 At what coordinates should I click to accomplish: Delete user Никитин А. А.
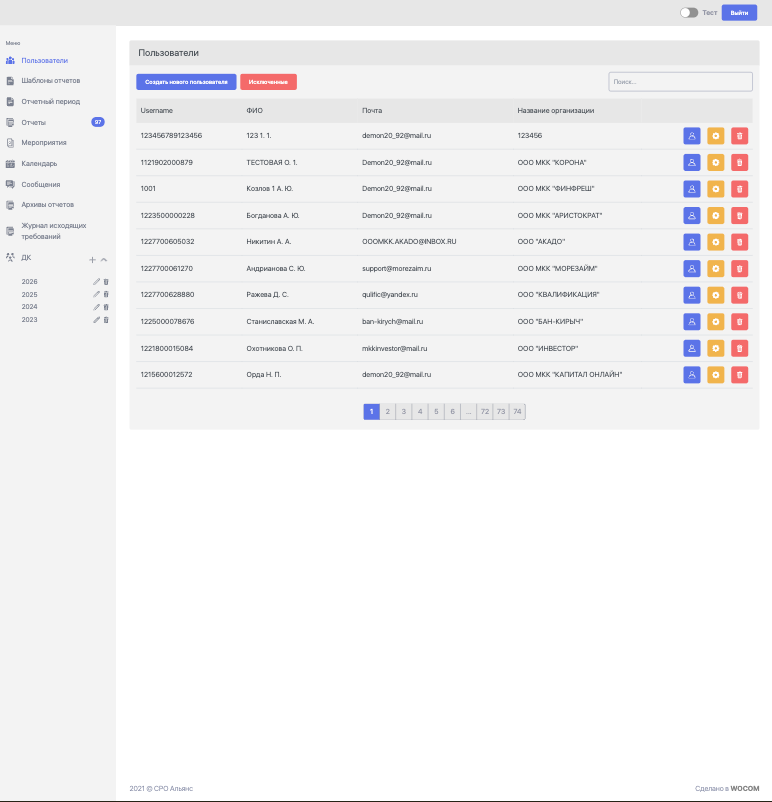click(739, 242)
